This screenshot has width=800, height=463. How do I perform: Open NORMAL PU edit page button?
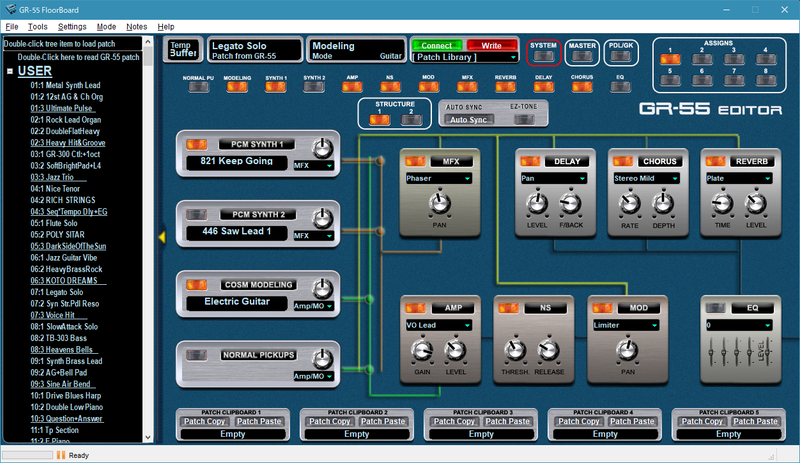pyautogui.click(x=198, y=87)
